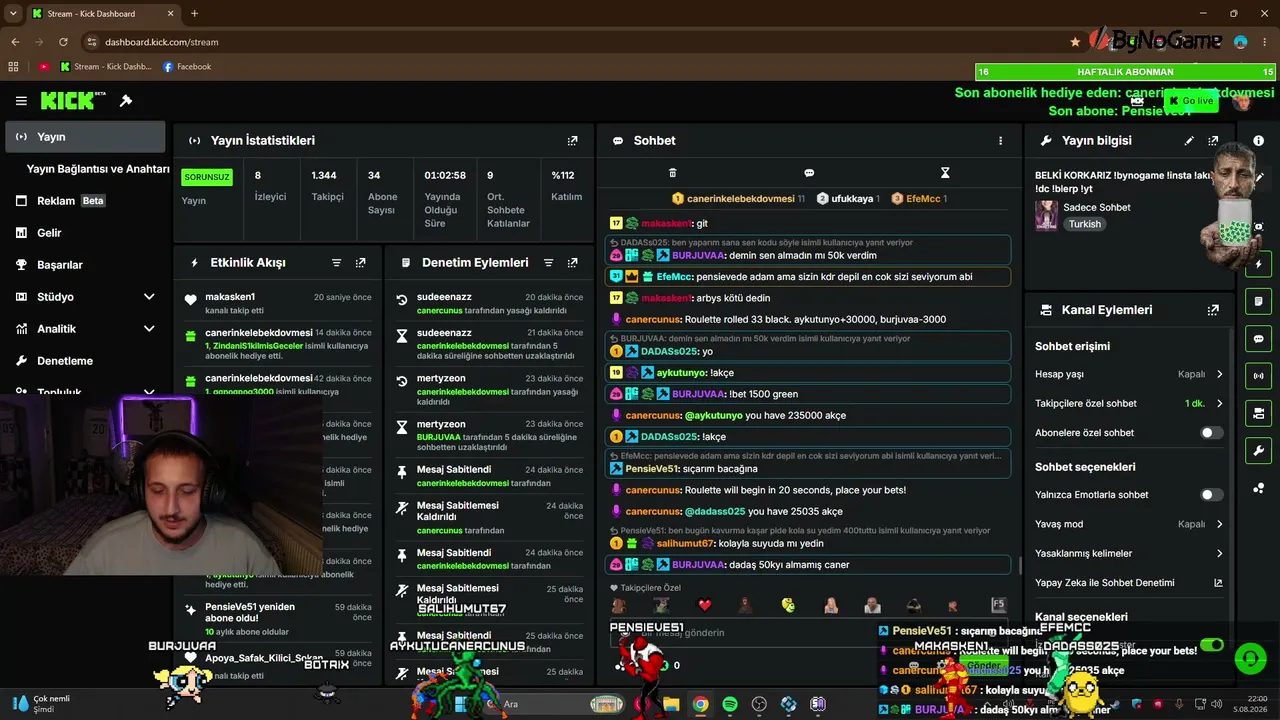
Task: Edit Yayın bilgisi with the pencil icon
Action: (x=1189, y=141)
